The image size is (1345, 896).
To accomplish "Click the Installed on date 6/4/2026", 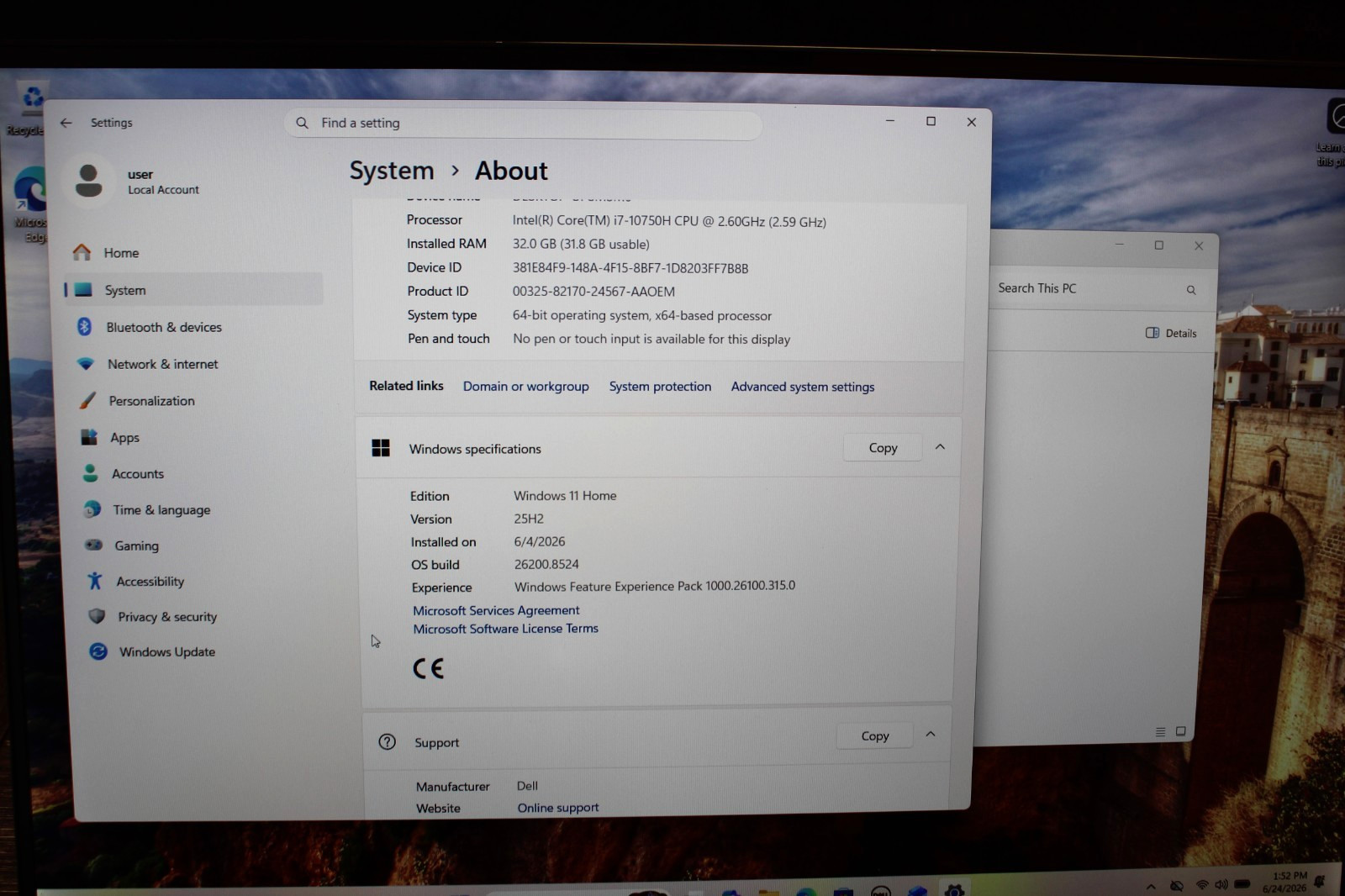I will pyautogui.click(x=540, y=541).
